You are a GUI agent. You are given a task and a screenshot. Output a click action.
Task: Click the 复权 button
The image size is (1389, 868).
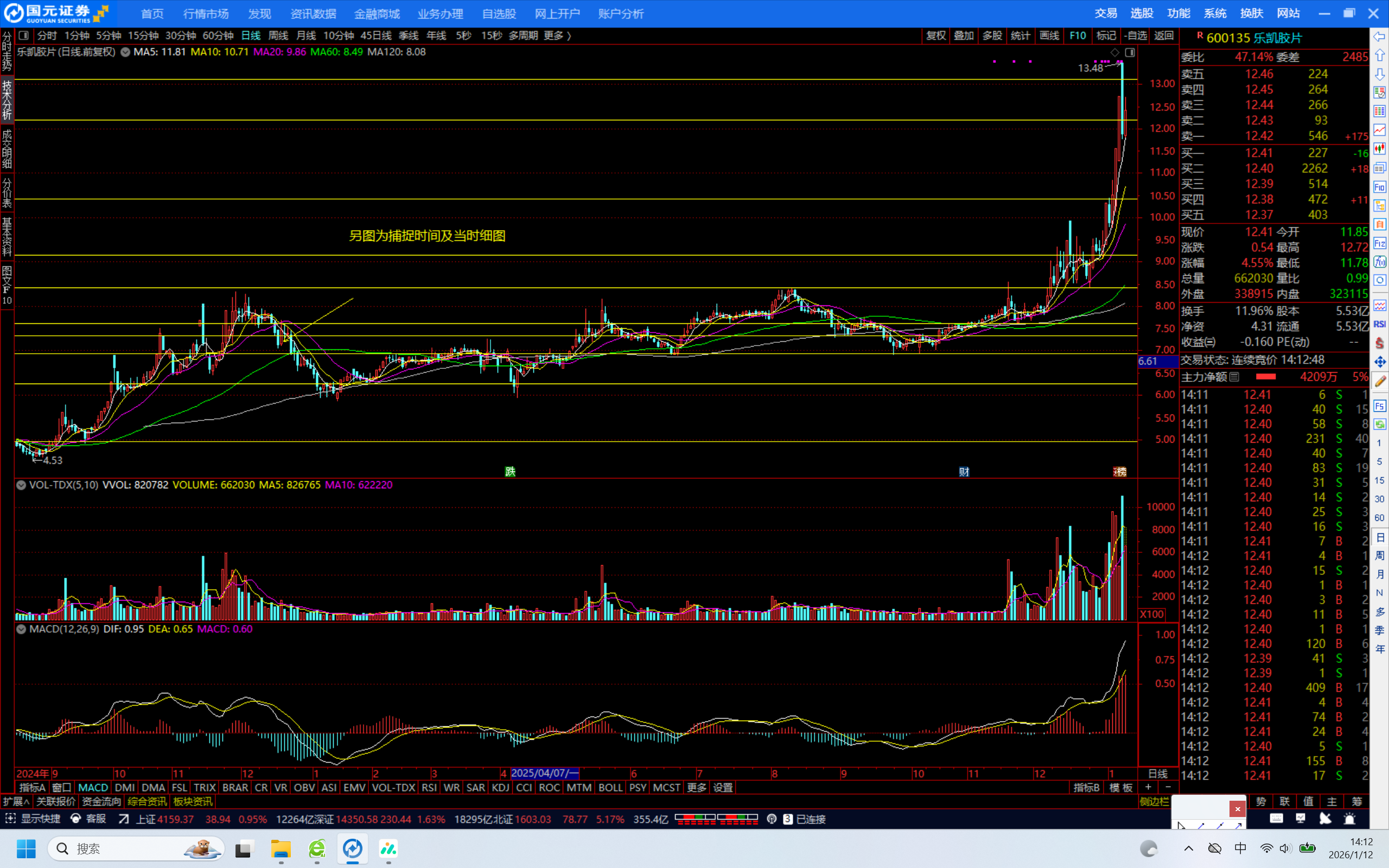[935, 36]
